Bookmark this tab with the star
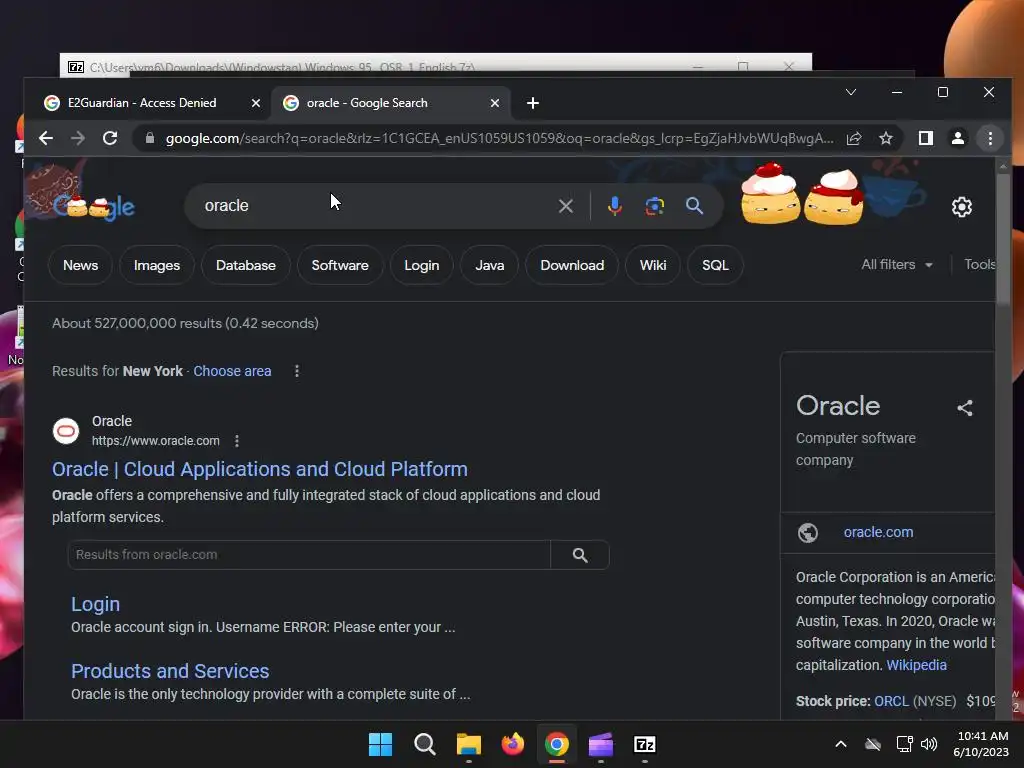Image resolution: width=1024 pixels, height=768 pixels. point(886,138)
